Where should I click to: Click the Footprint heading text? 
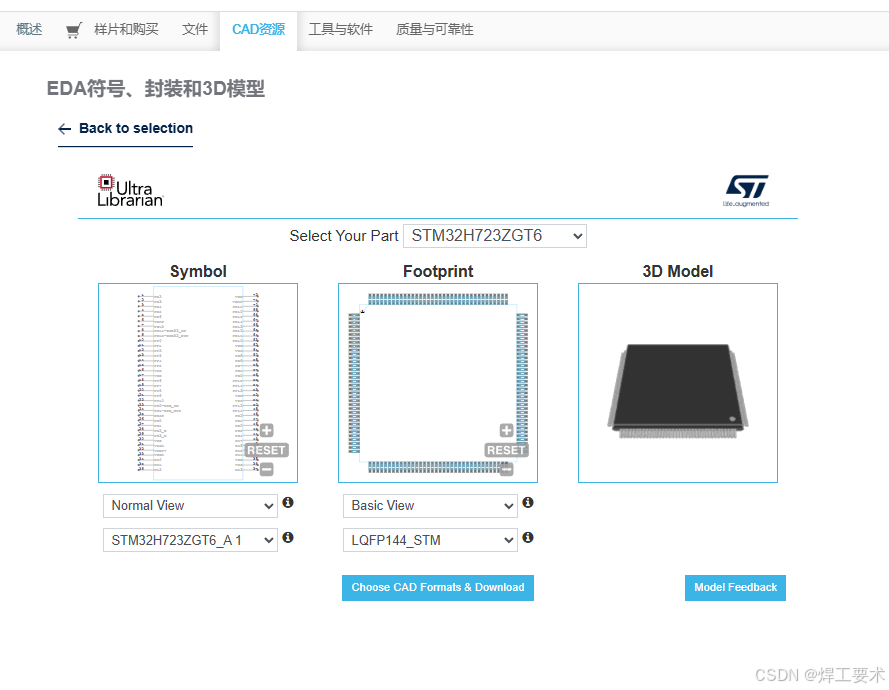click(x=438, y=272)
